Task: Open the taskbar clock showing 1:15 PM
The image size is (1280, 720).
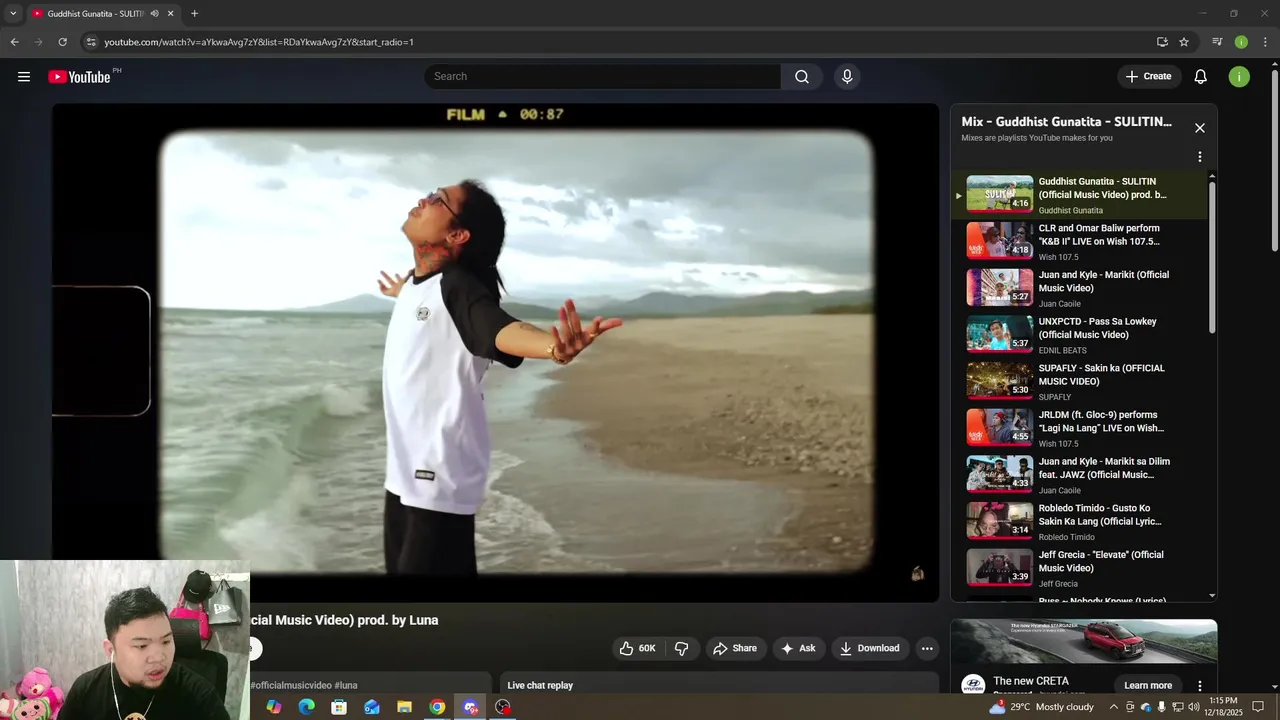Action: (1224, 707)
